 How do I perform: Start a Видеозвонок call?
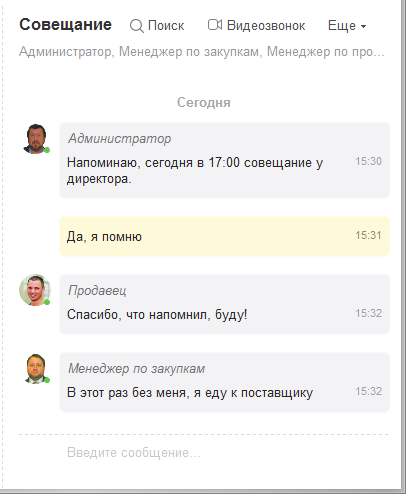[256, 25]
